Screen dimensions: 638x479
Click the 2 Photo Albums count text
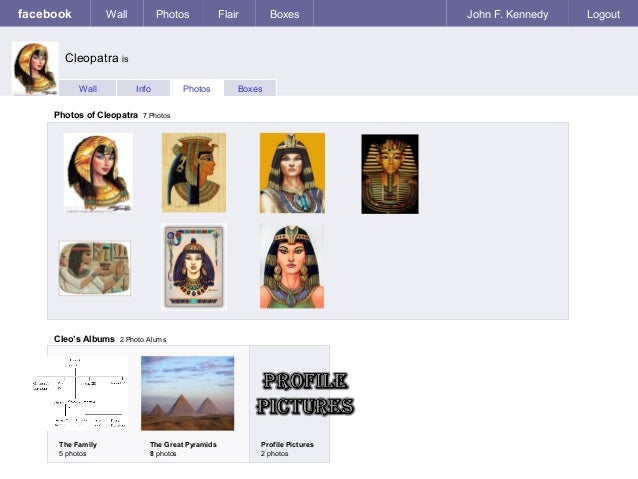point(143,339)
